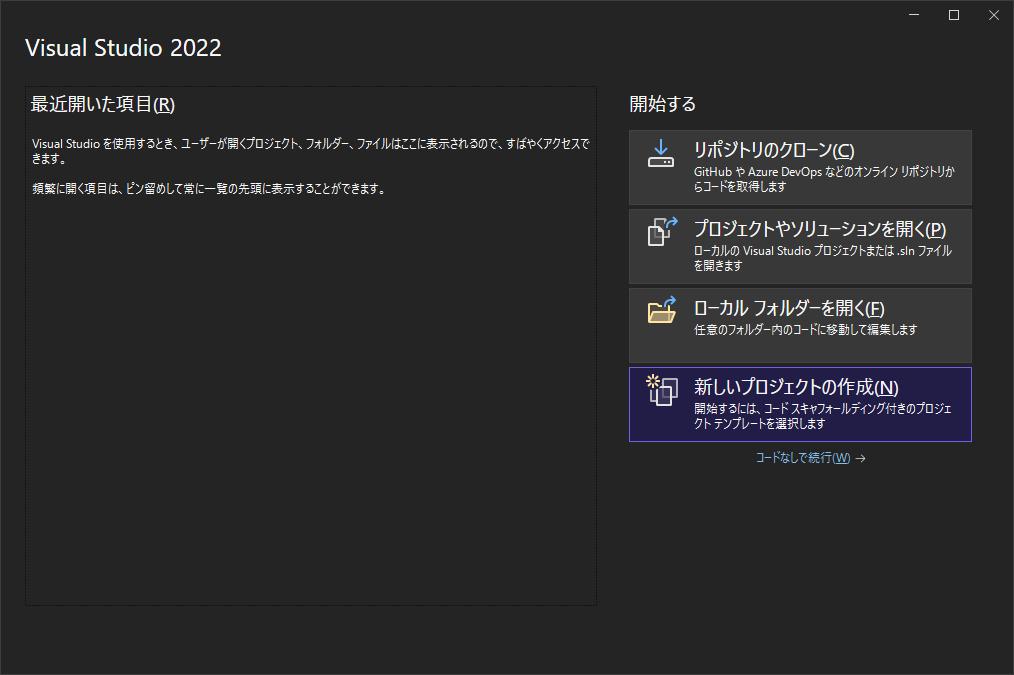The image size is (1014, 675).
Task: Click the 開始する heading
Action: point(662,104)
